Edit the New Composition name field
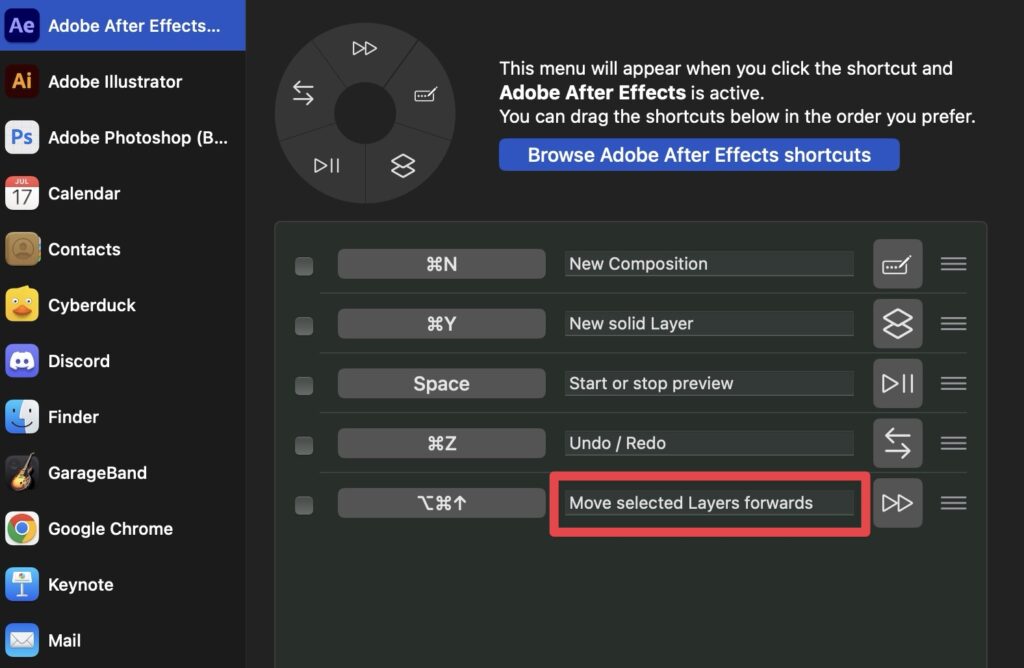 tap(709, 264)
